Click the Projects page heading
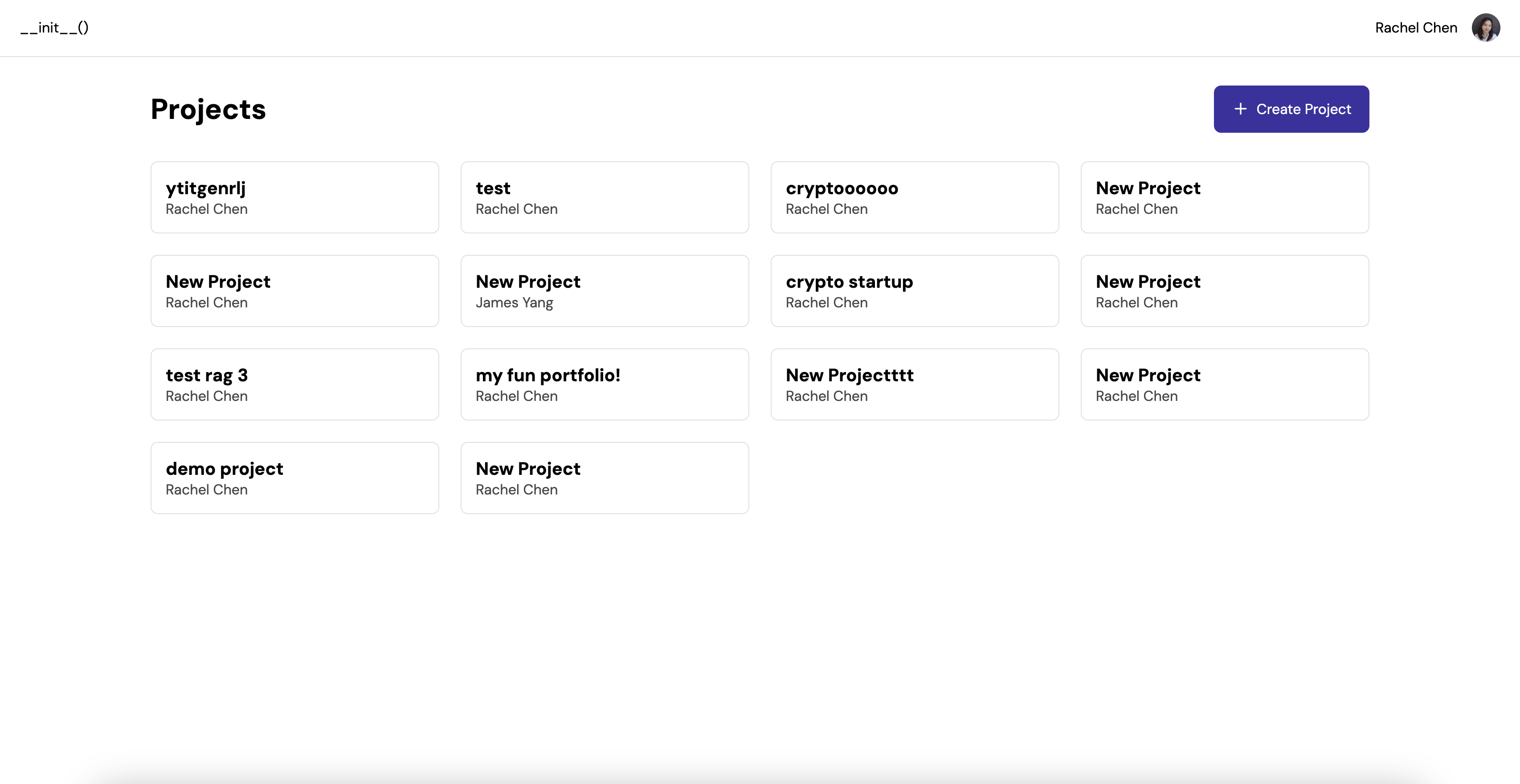Viewport: 1520px width, 784px height. 208,109
